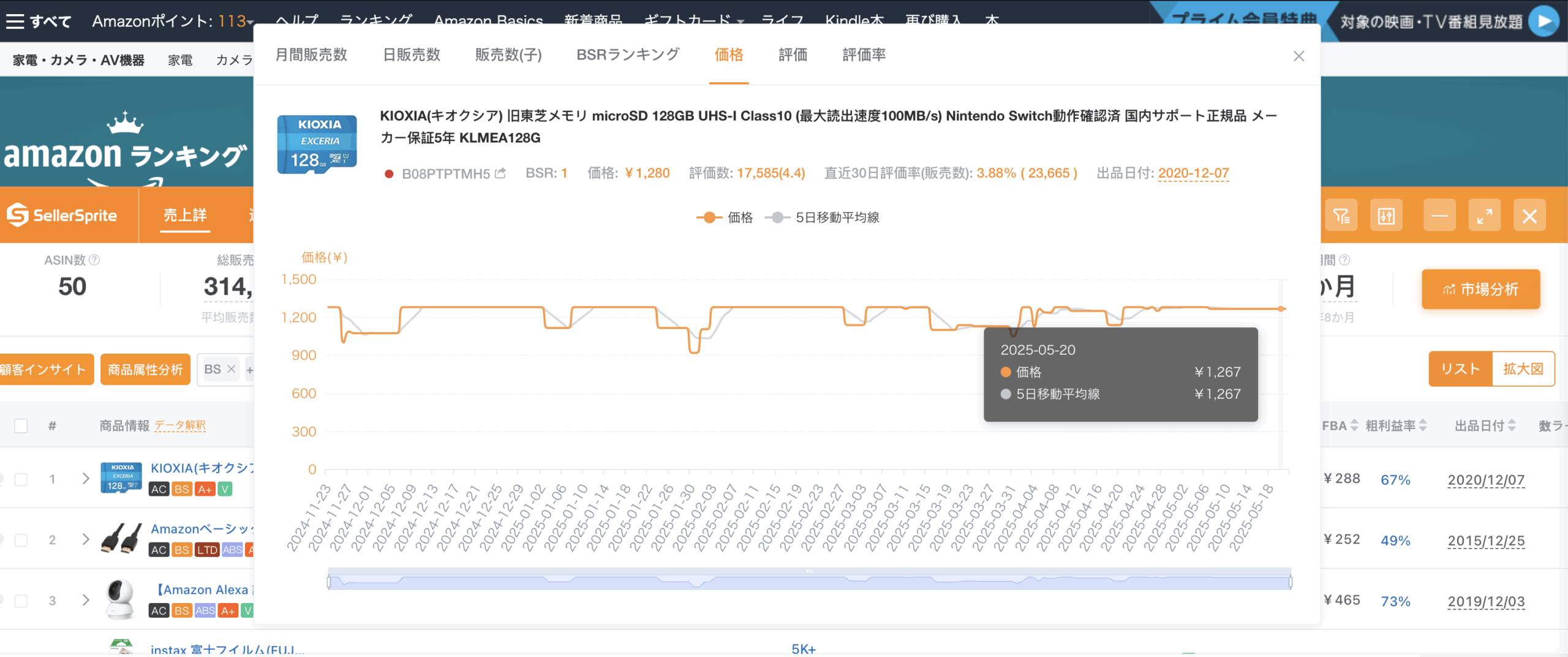Image resolution: width=1568 pixels, height=657 pixels.
Task: Grab the right handle of date range slider
Action: 1291,582
